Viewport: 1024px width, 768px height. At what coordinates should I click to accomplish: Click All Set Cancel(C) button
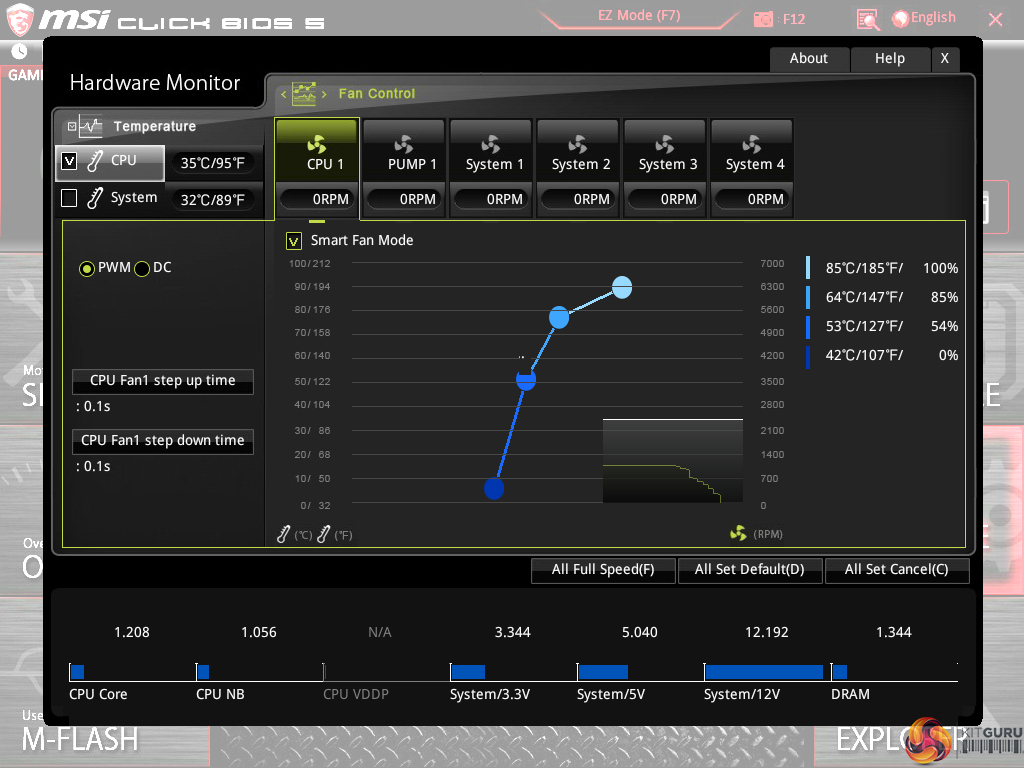coord(897,569)
